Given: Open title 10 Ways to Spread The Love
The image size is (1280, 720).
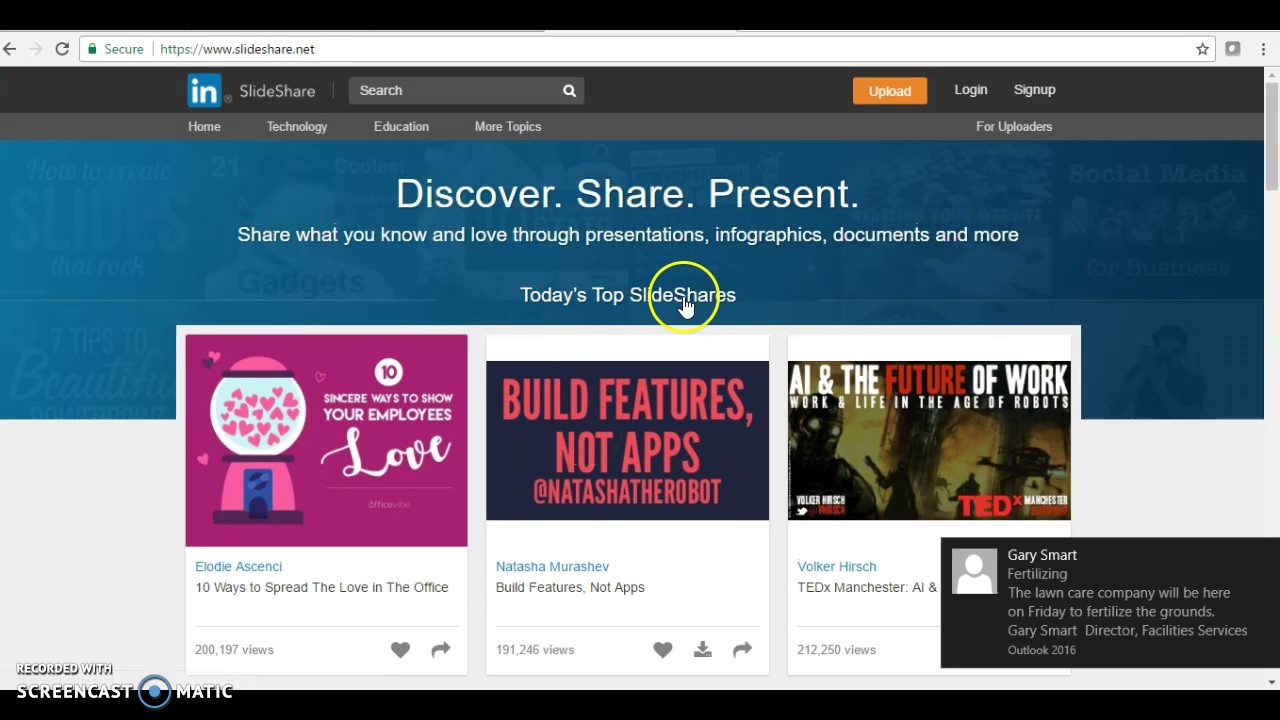Looking at the screenshot, I should [322, 587].
